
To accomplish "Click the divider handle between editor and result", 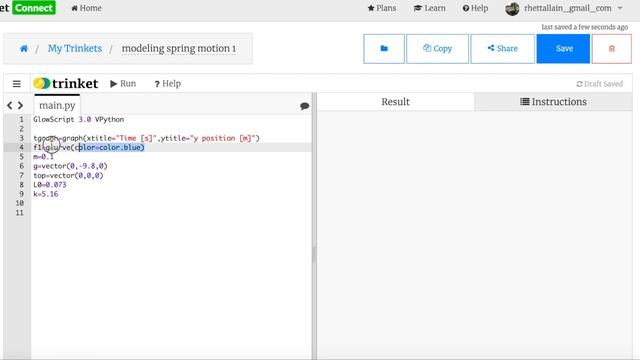I will [x=314, y=253].
